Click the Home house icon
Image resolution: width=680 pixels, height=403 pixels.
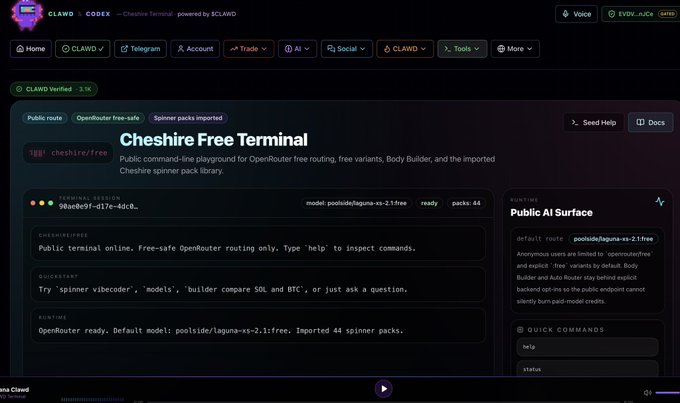pyautogui.click(x=20, y=49)
